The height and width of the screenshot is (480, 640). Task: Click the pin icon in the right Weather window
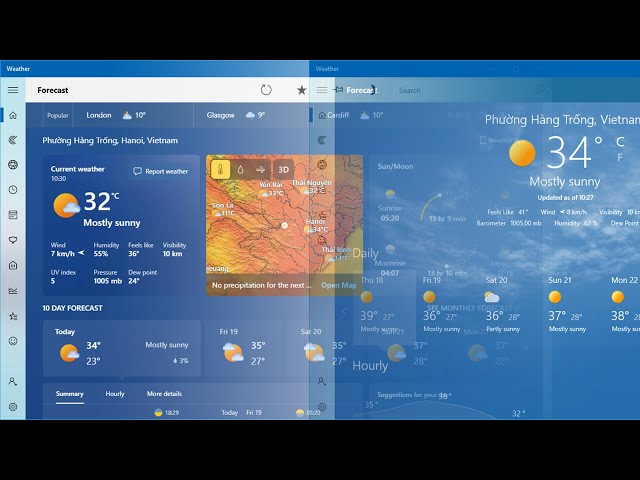click(x=338, y=90)
